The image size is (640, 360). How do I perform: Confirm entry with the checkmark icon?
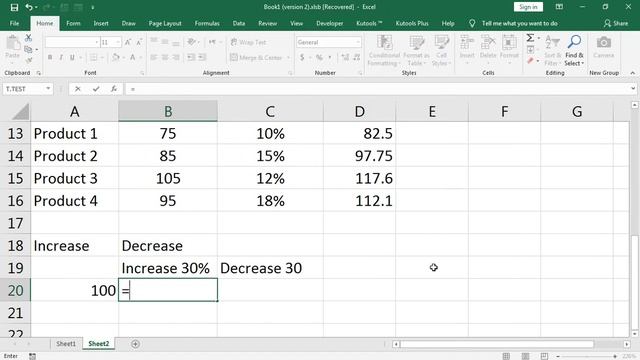(x=96, y=89)
